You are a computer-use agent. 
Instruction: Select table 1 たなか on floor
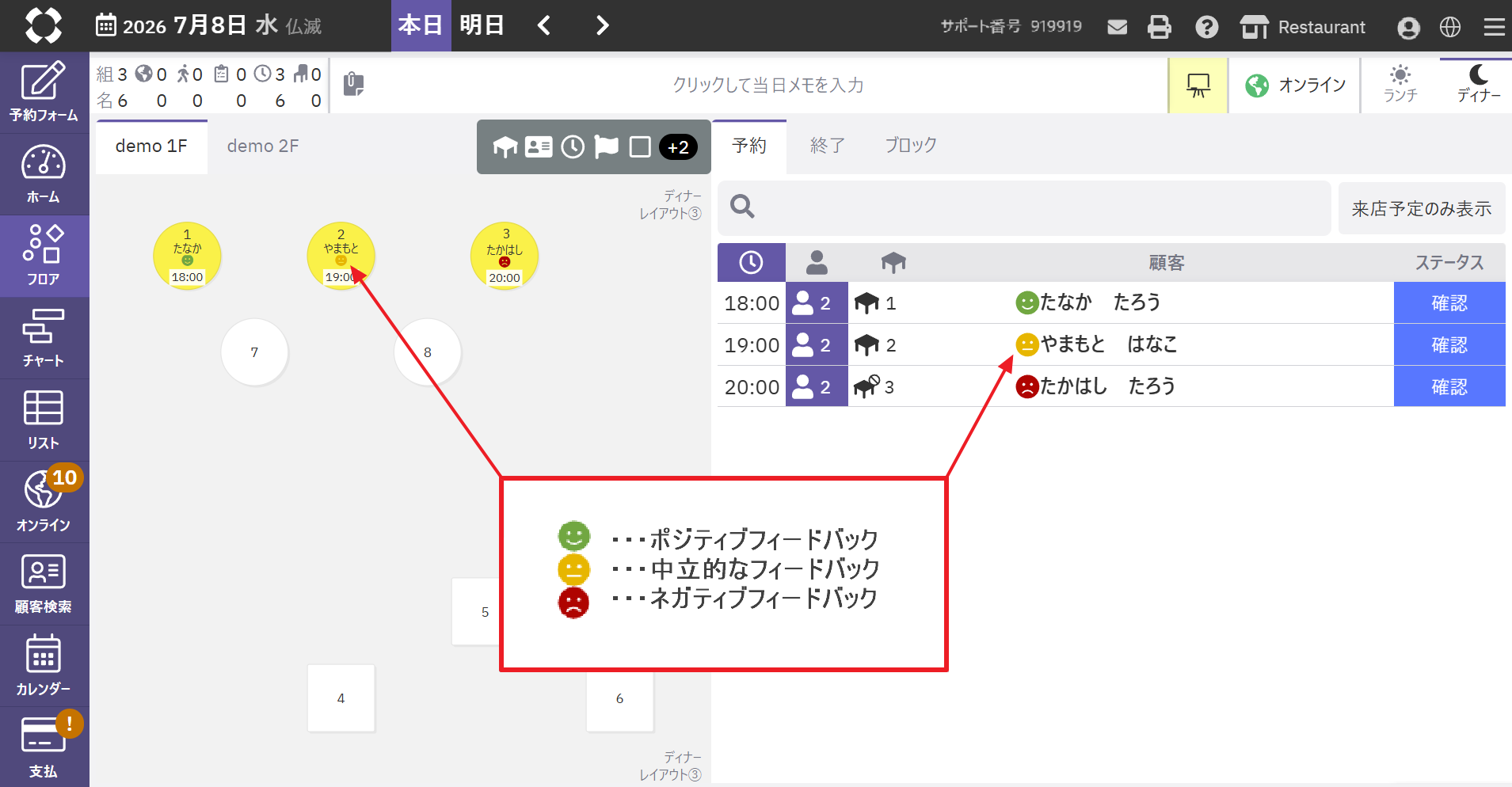tap(187, 256)
